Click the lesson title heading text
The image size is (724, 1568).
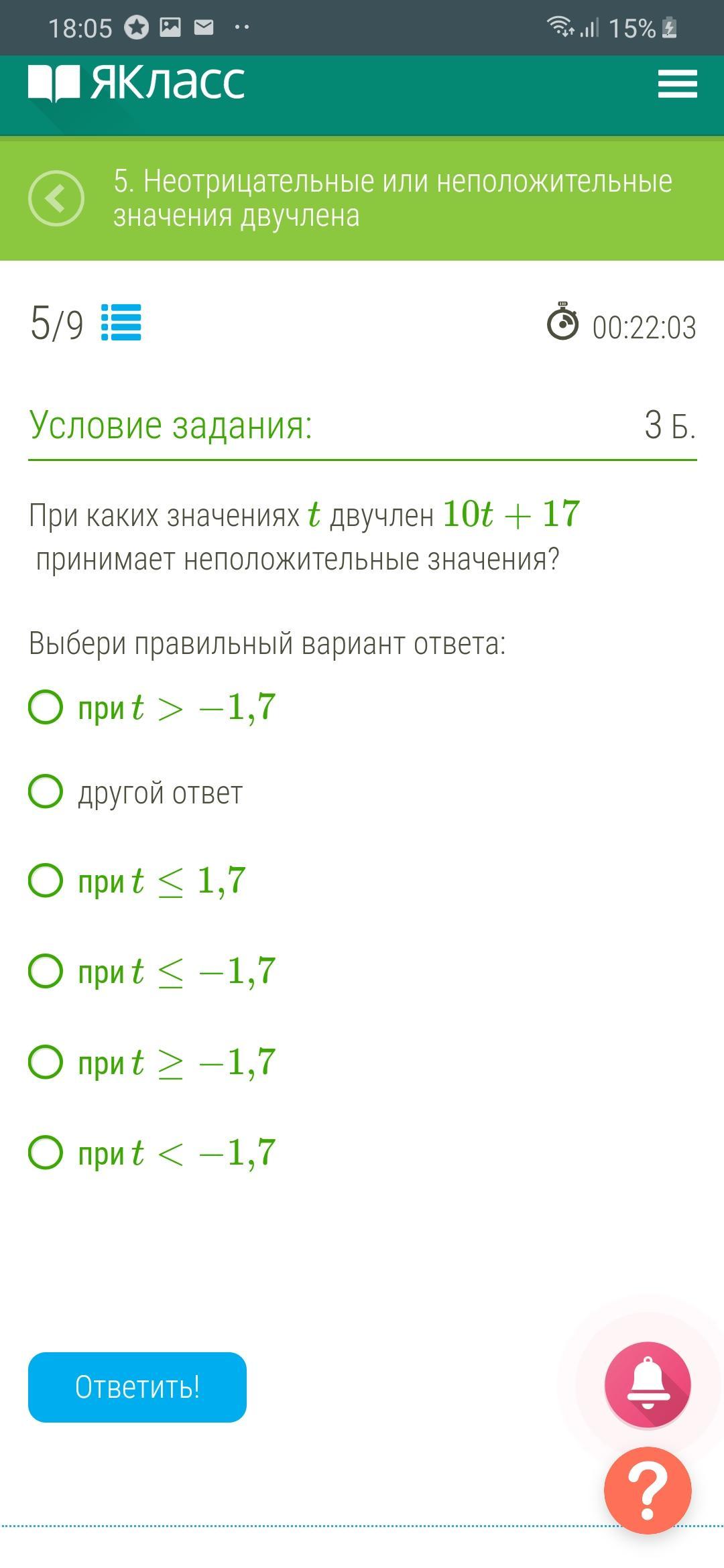click(x=392, y=198)
